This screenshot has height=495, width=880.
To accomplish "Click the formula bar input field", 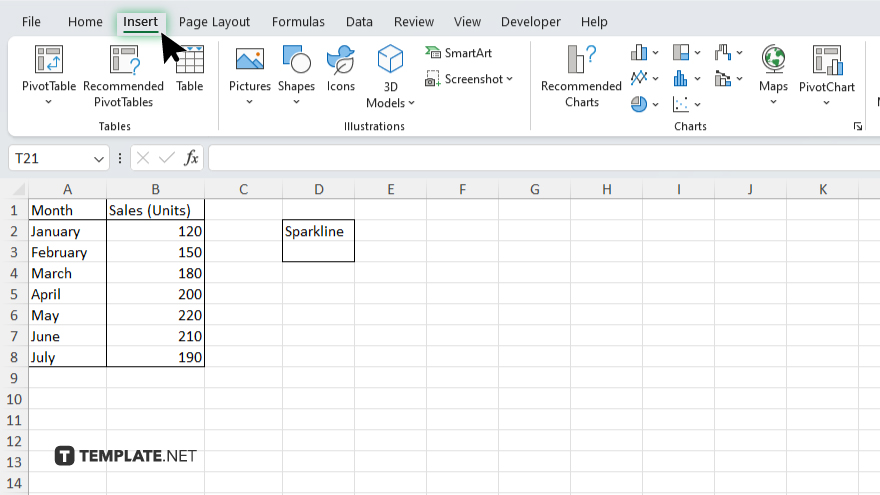I will (x=540, y=158).
